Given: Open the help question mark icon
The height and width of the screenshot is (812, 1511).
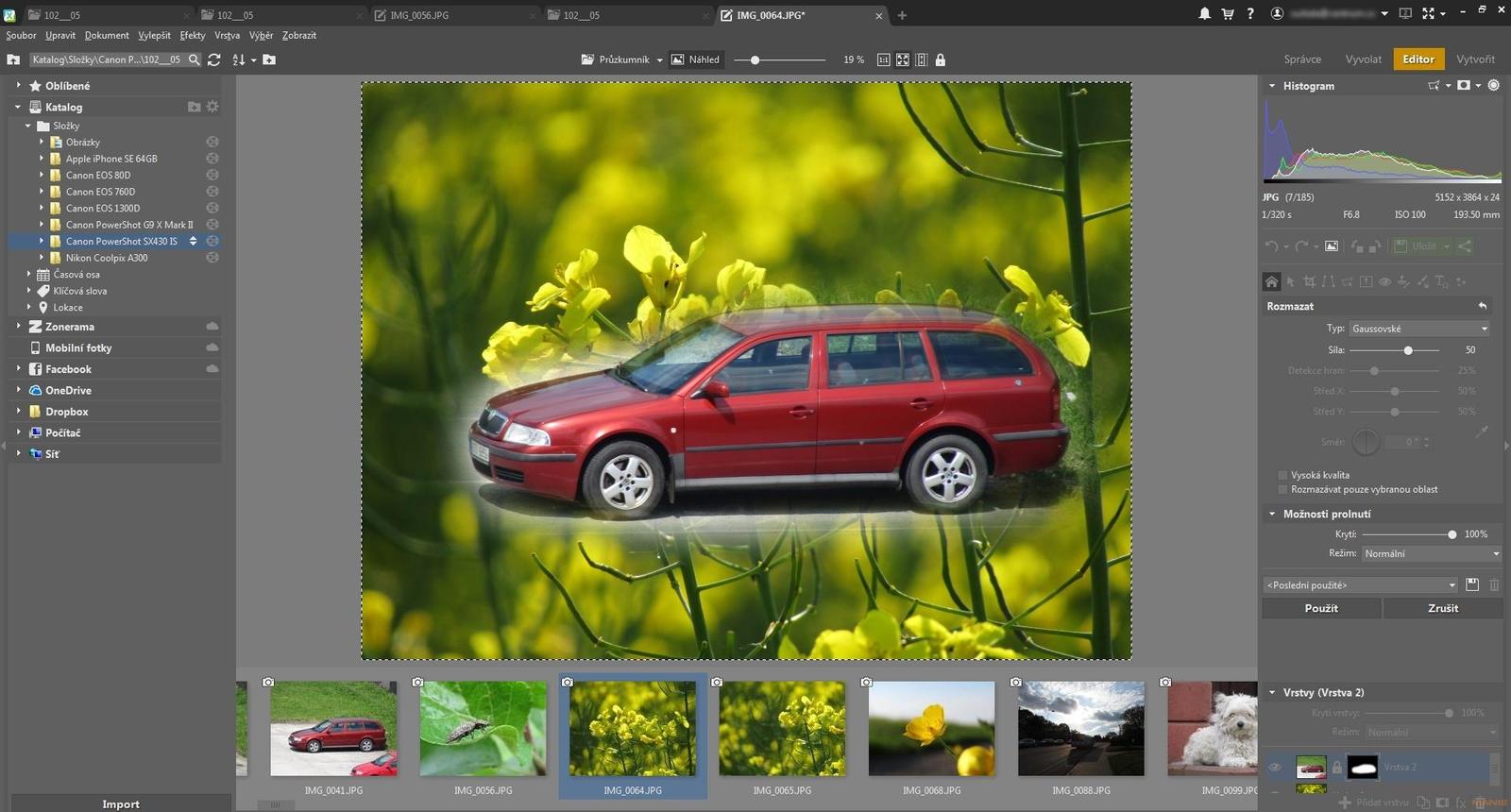Looking at the screenshot, I should pos(1250,13).
